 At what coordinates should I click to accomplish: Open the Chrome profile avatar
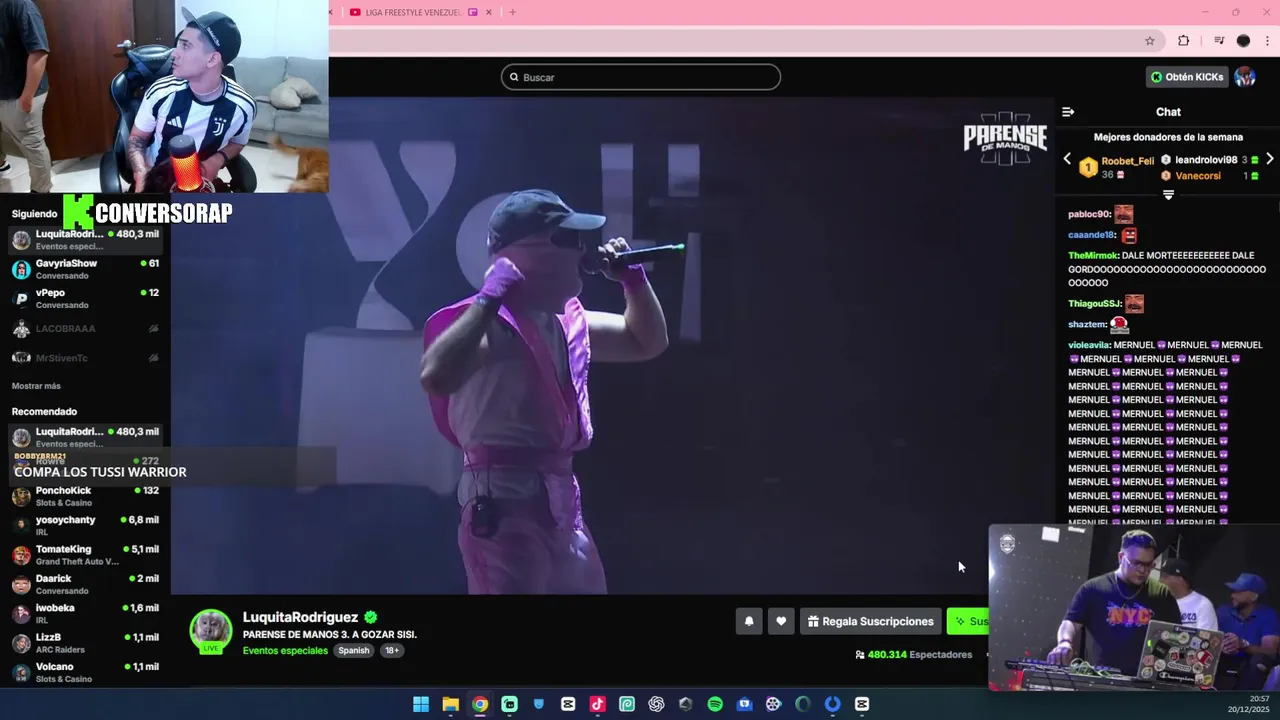click(x=1243, y=41)
